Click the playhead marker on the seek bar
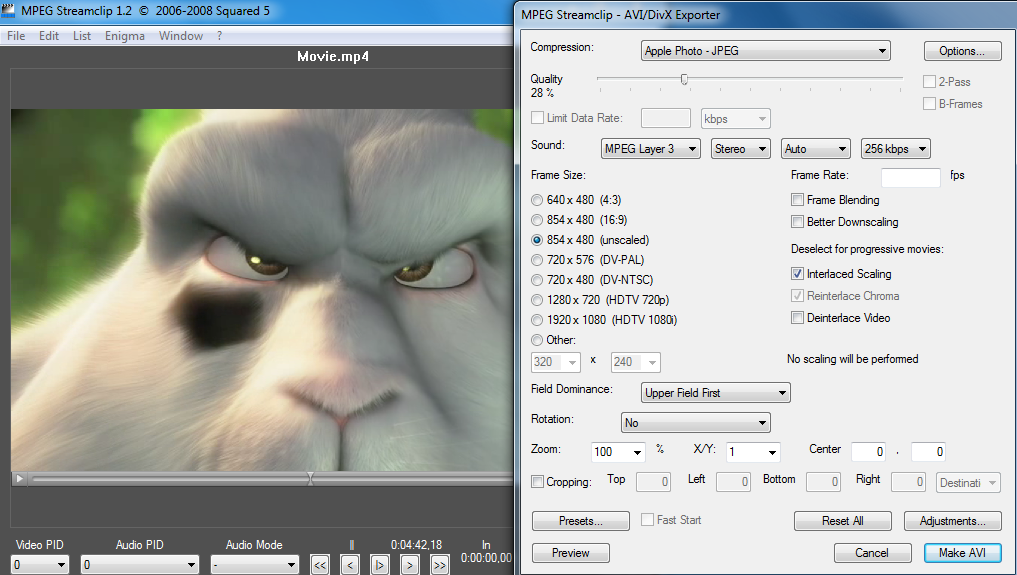 310,479
